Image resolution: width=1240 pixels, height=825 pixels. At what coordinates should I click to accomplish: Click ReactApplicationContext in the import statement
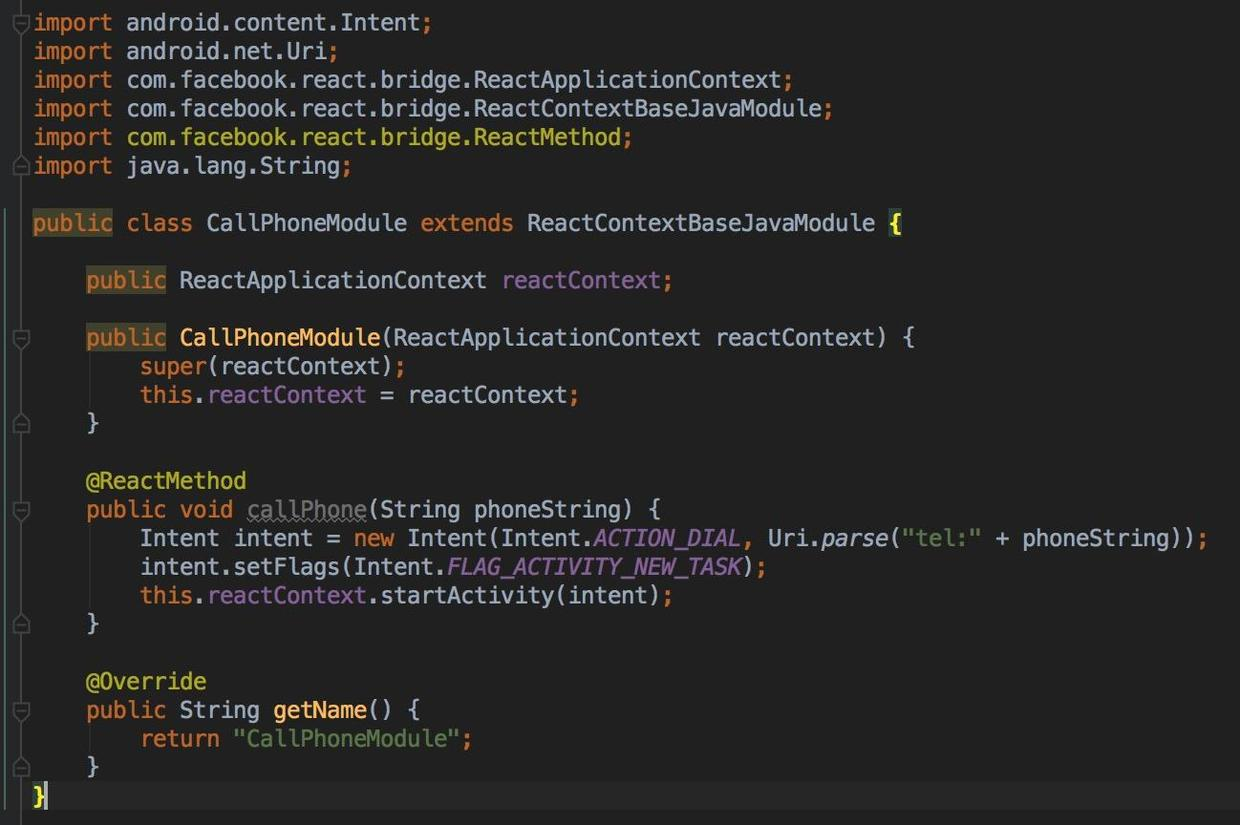(627, 80)
